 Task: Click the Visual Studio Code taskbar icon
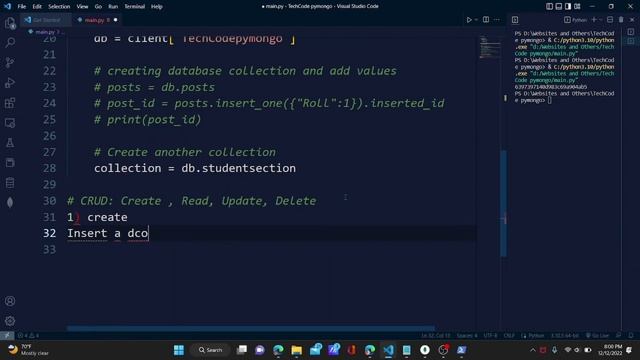pos(388,350)
